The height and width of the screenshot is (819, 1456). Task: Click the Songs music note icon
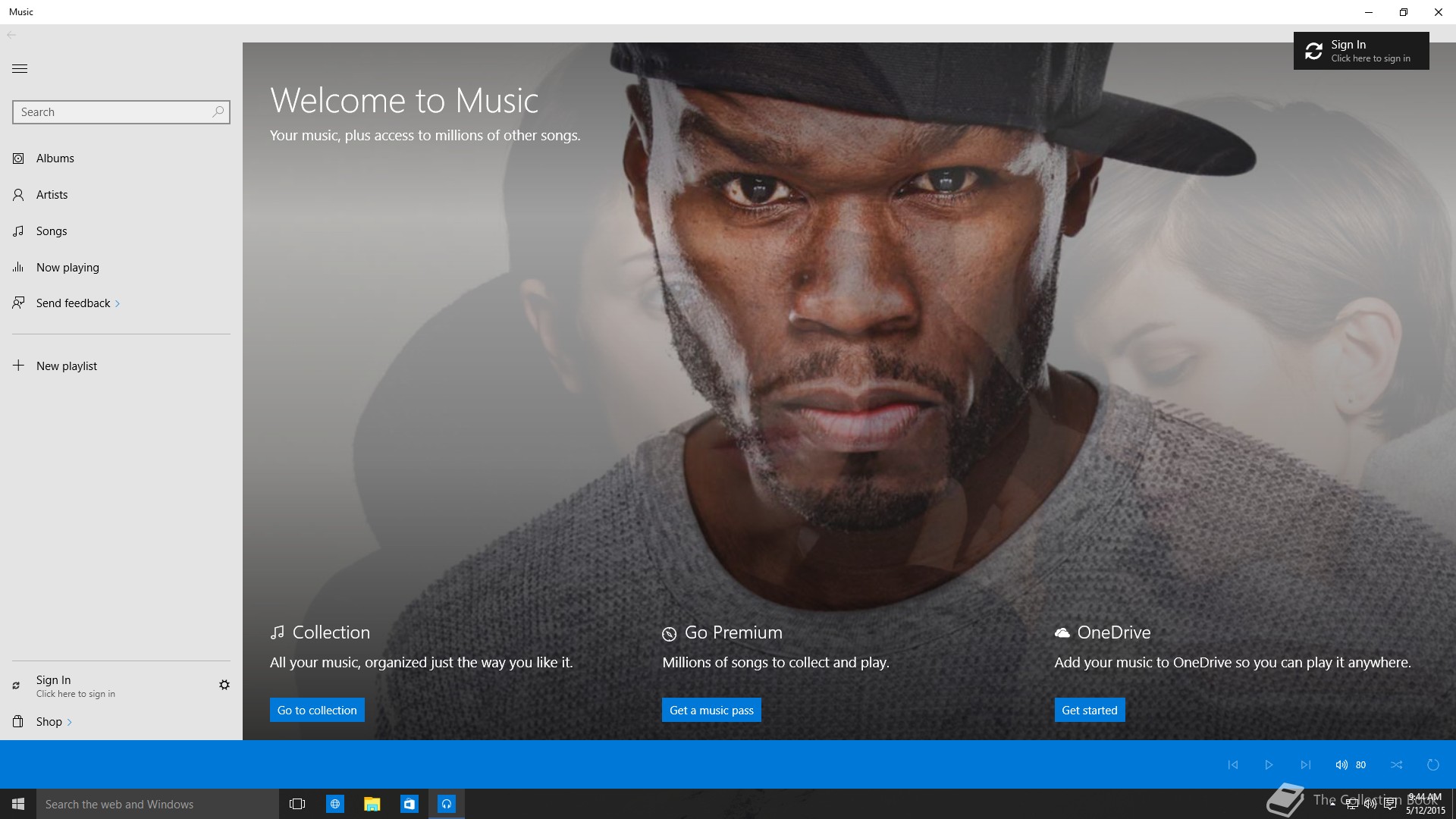(x=18, y=231)
